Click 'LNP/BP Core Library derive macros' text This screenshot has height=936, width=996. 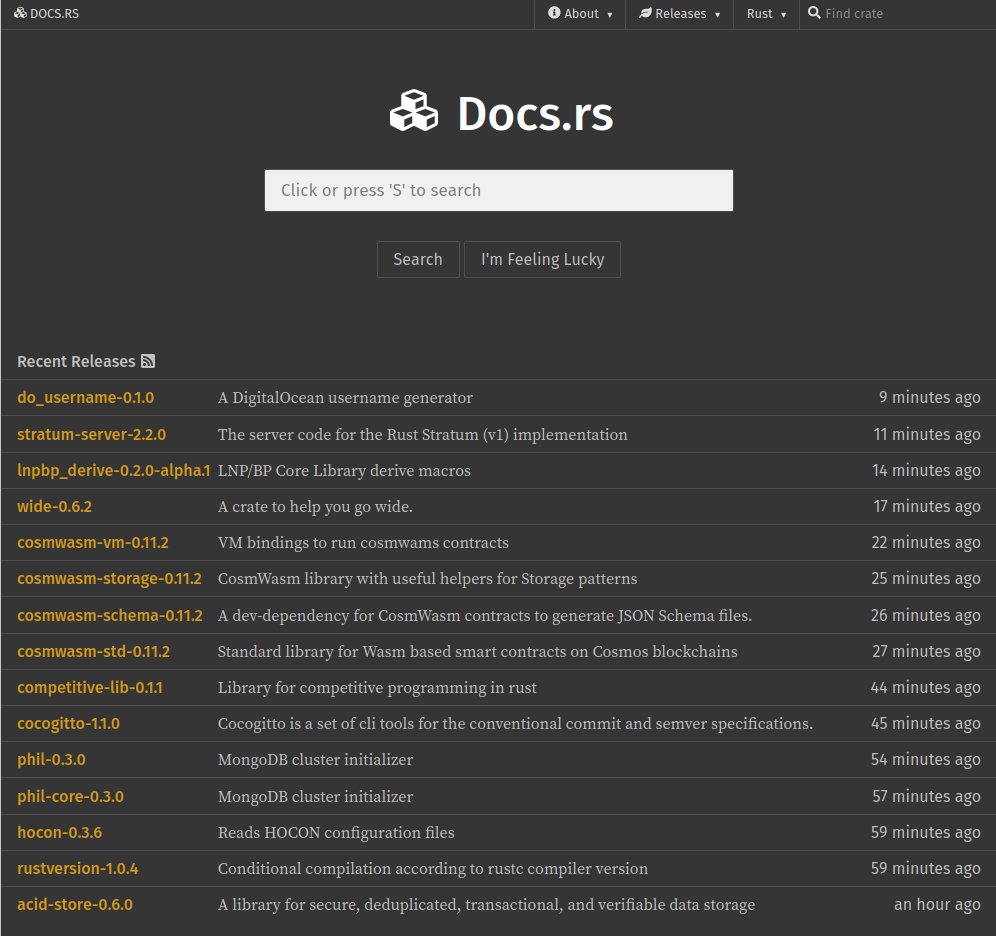[344, 471]
